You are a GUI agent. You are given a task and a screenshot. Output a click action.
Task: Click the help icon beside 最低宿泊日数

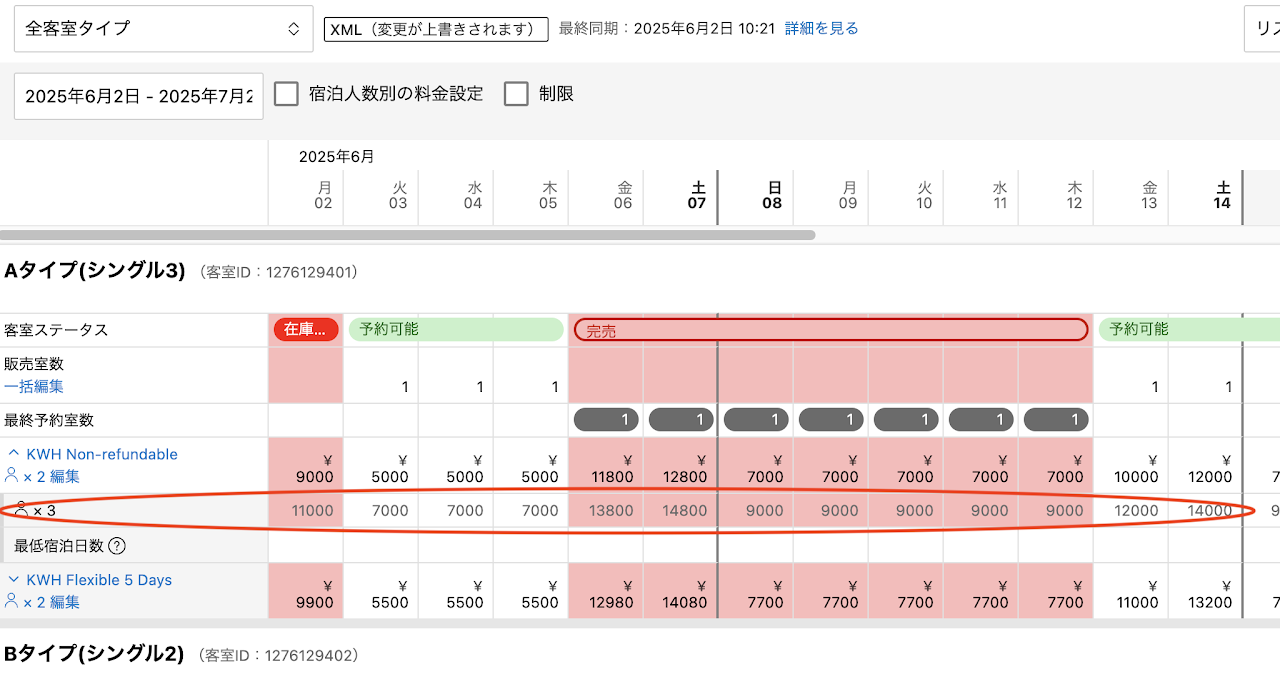point(117,546)
